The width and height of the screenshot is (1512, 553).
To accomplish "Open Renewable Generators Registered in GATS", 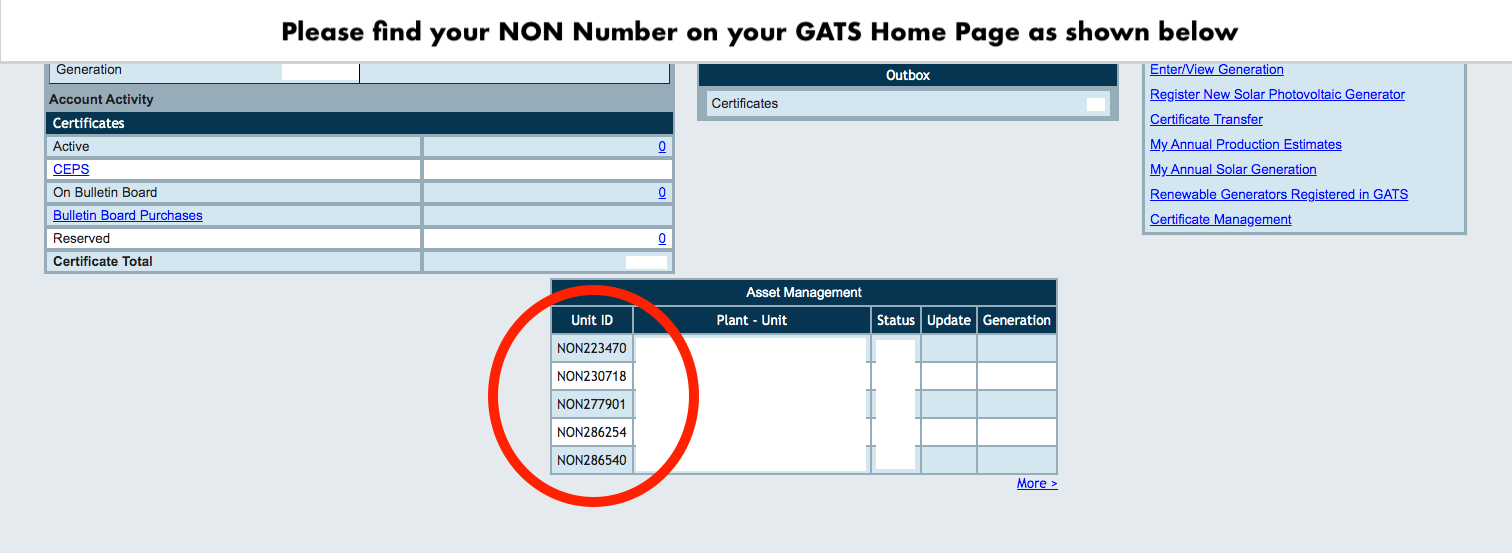I will point(1279,194).
